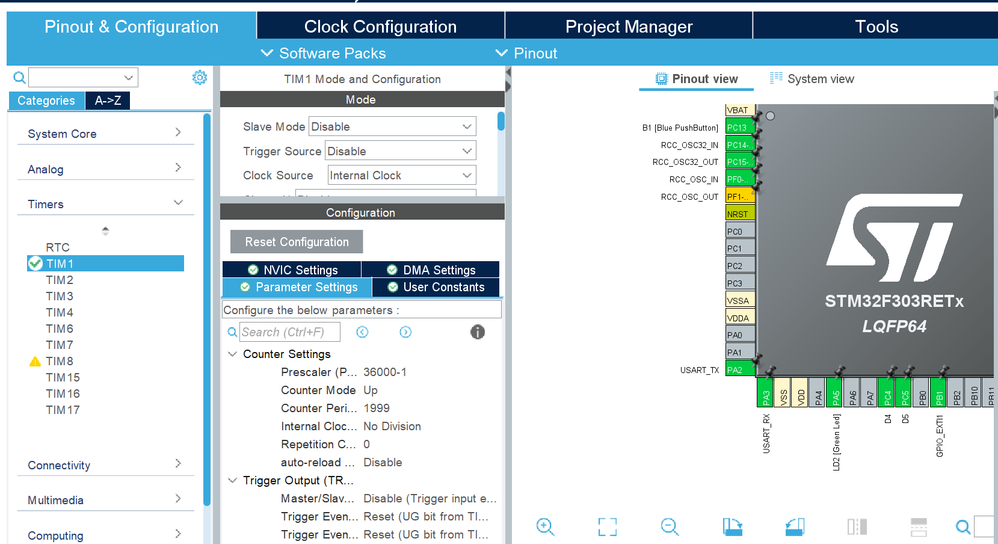Screen dimensions: 998x544
Task: Collapse Timers category
Action: pyautogui.click(x=105, y=204)
